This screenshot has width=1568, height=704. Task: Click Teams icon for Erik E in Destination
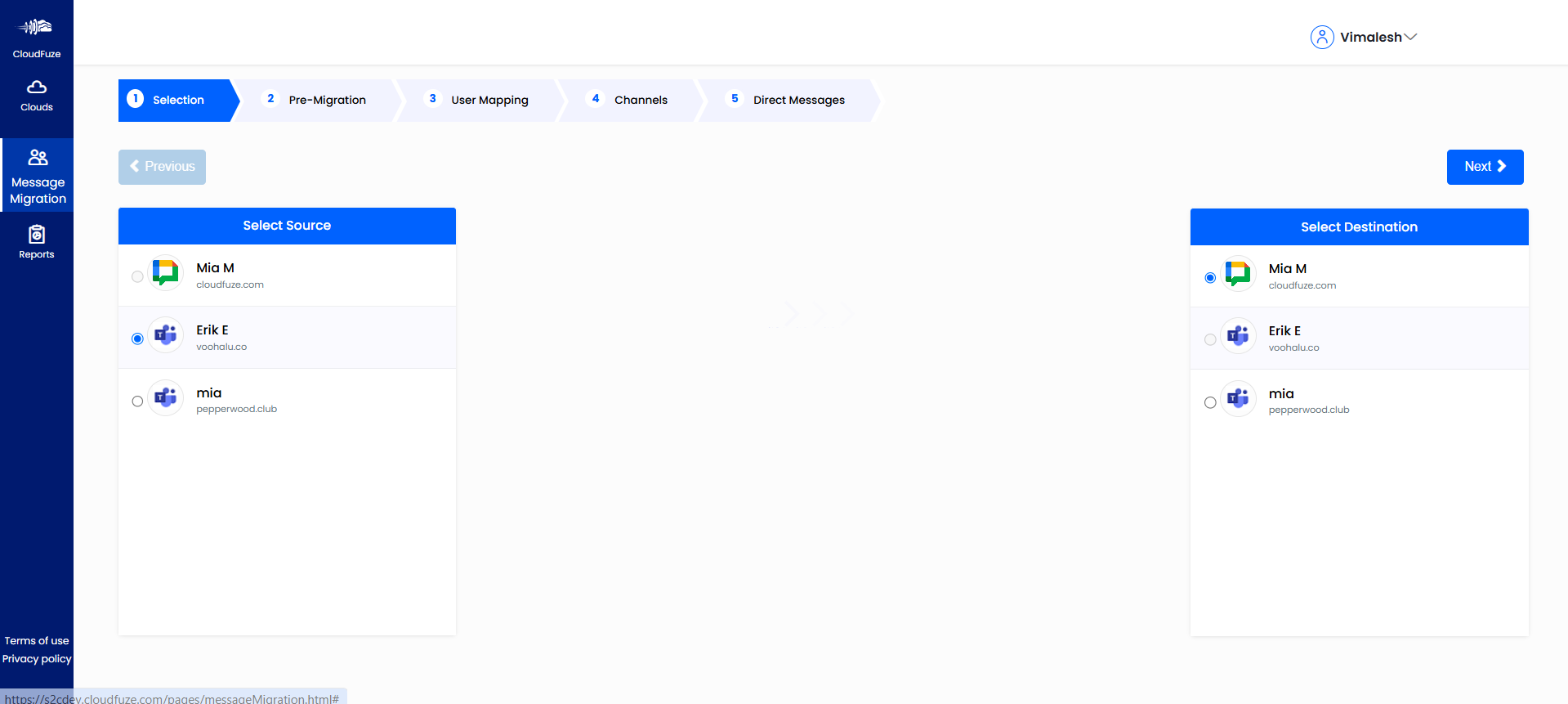1238,335
